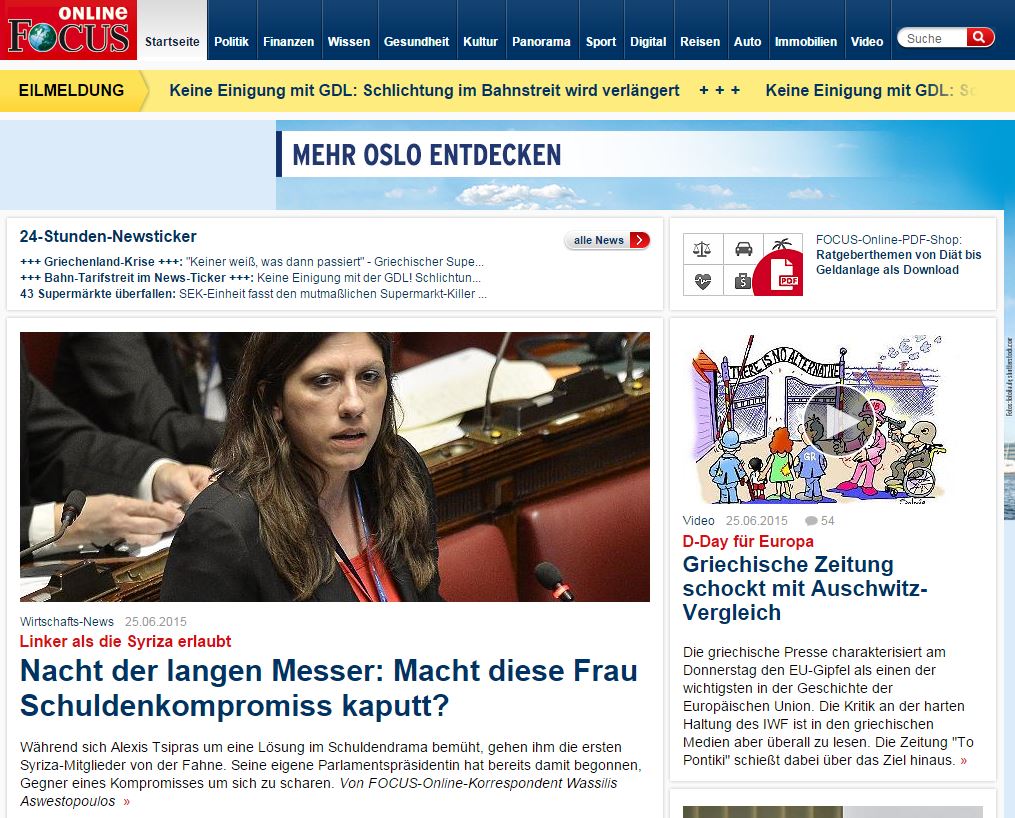Open the FOCUS Online logo homepage

(x=69, y=30)
